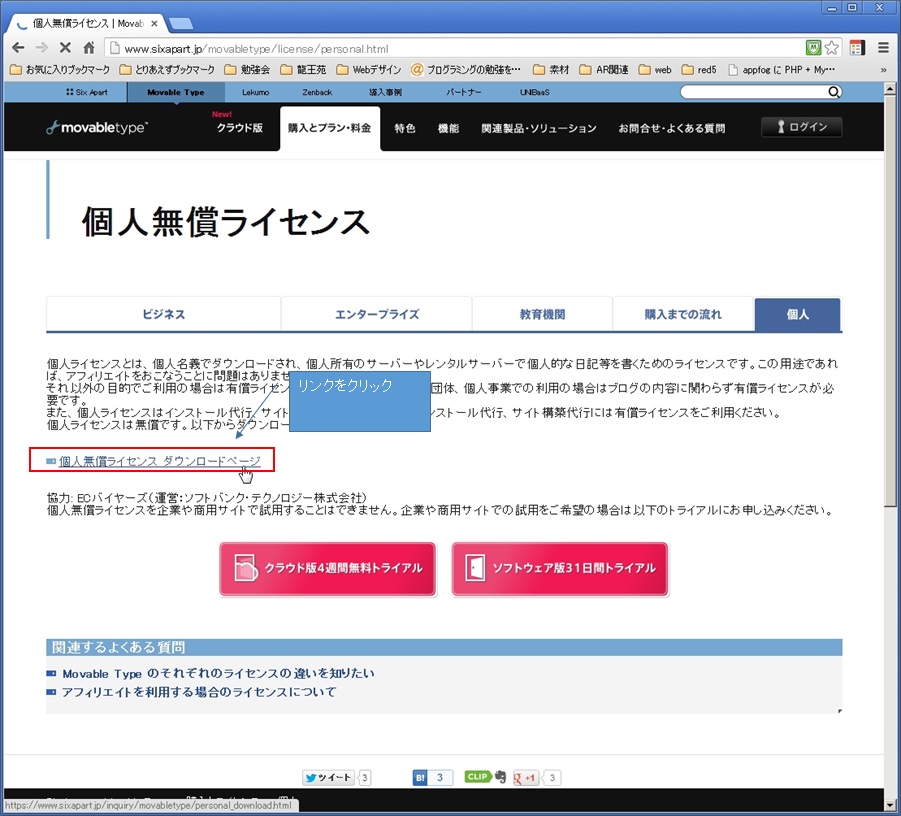This screenshot has height=816, width=901.
Task: Select パートナー in the top bar
Action: 464,92
